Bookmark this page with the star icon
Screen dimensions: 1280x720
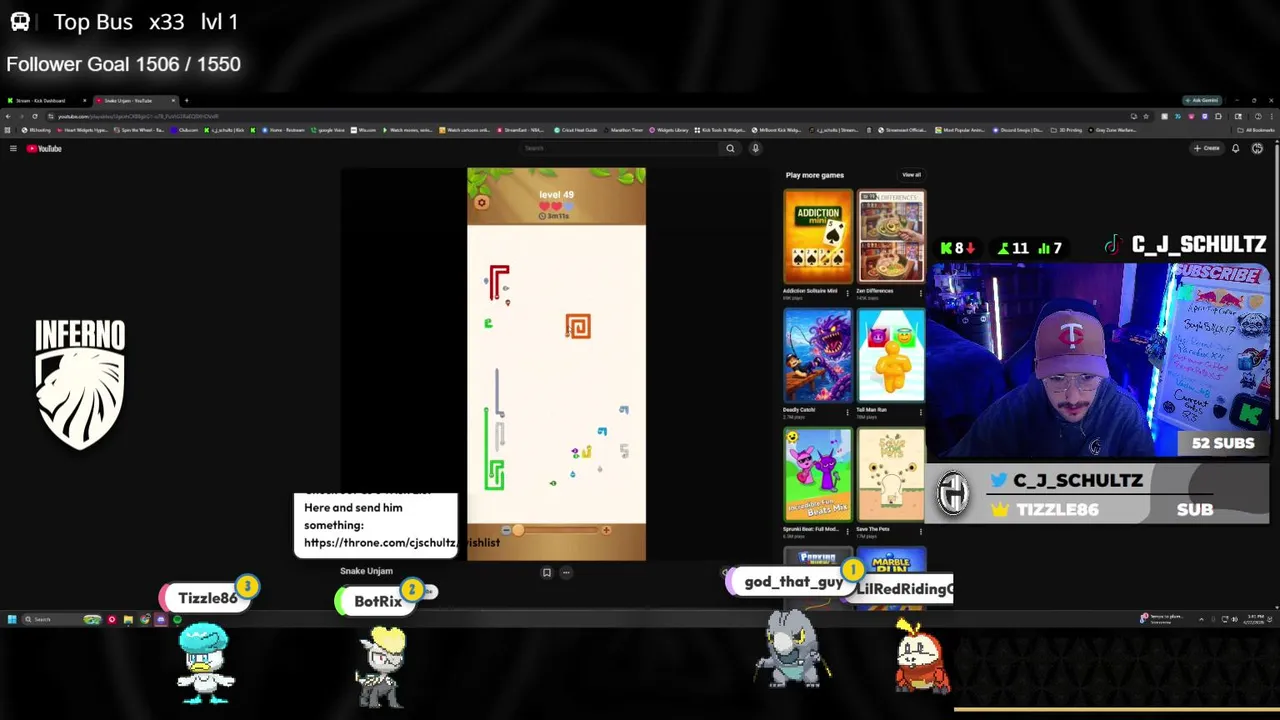tap(1146, 116)
